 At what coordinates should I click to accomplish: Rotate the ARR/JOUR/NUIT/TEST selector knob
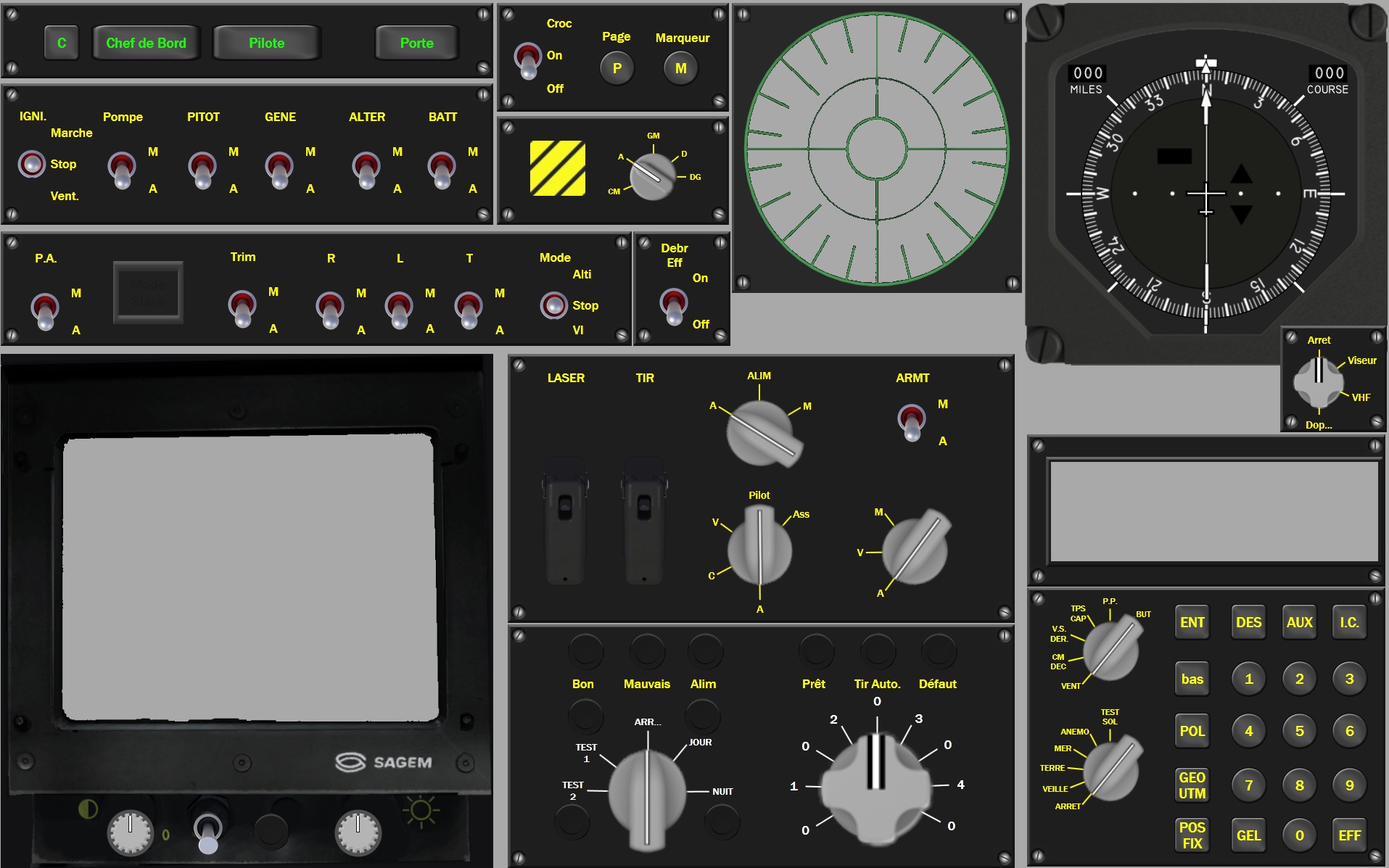click(647, 799)
